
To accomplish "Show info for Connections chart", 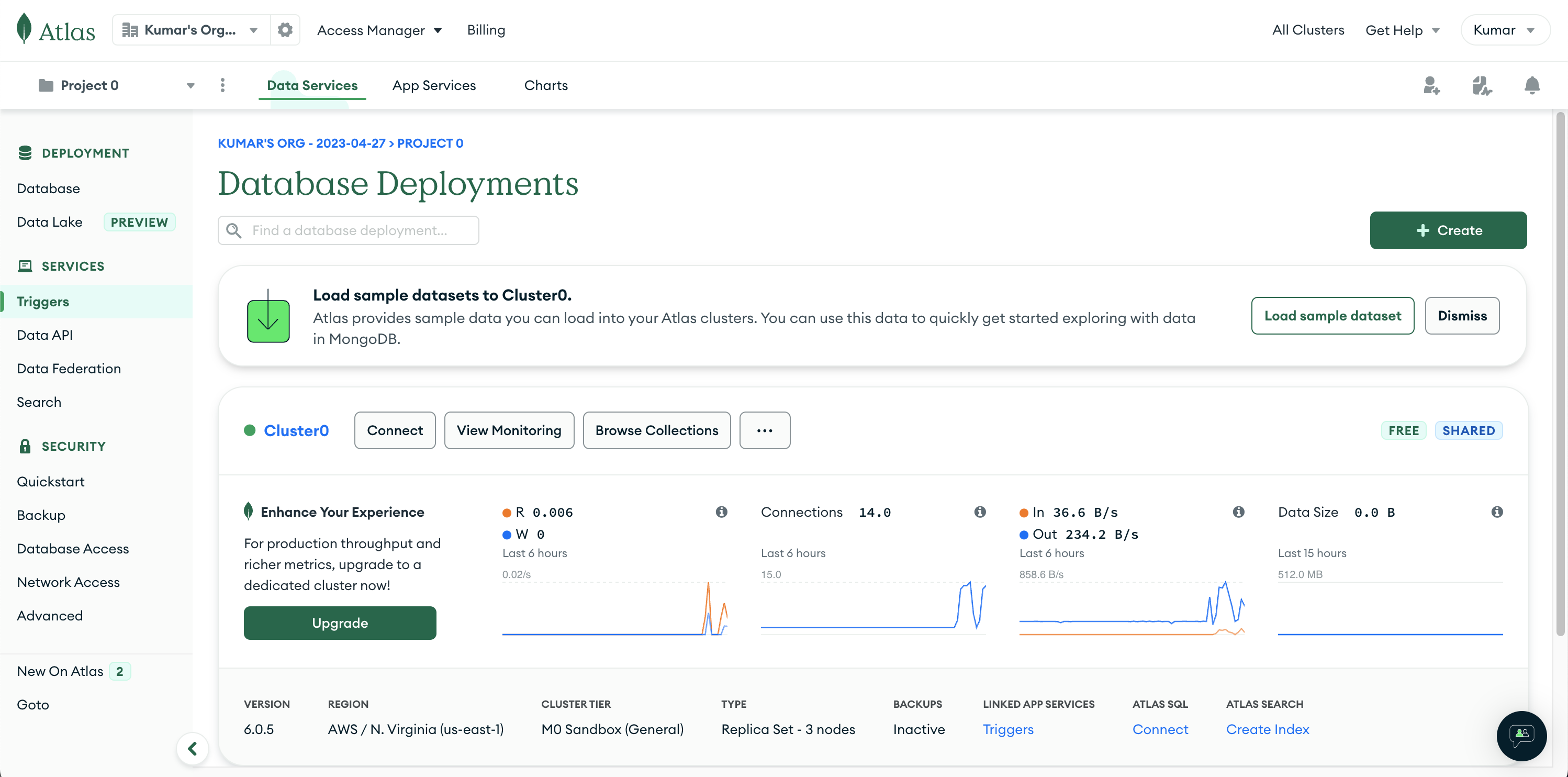I will (979, 512).
